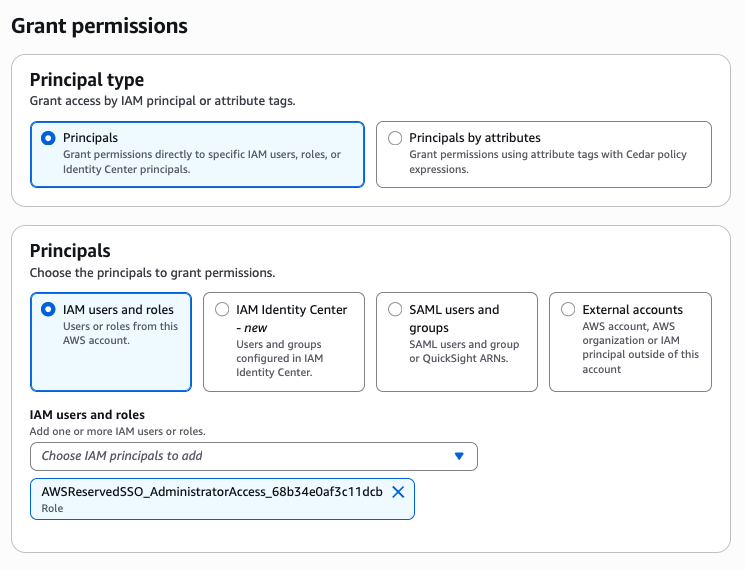Select Principals by attributes radio button
745x570 pixels.
[x=395, y=139]
